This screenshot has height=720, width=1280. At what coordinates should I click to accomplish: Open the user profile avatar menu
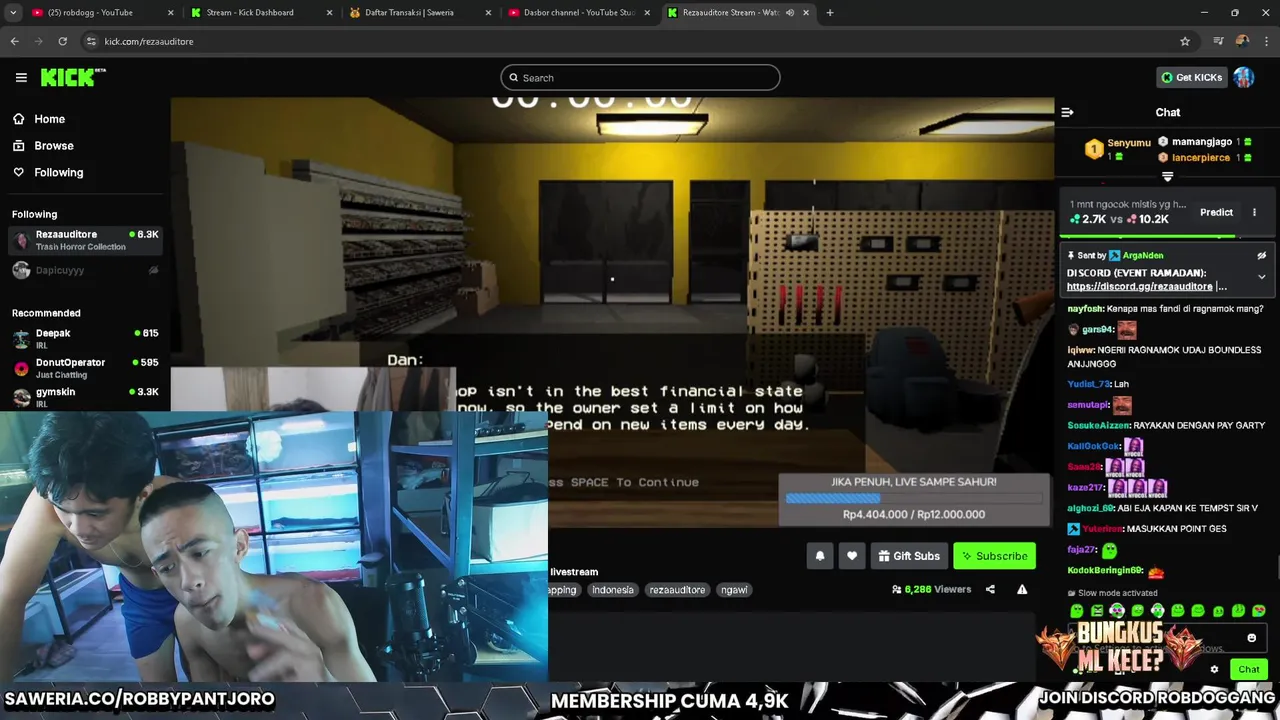coord(1244,77)
